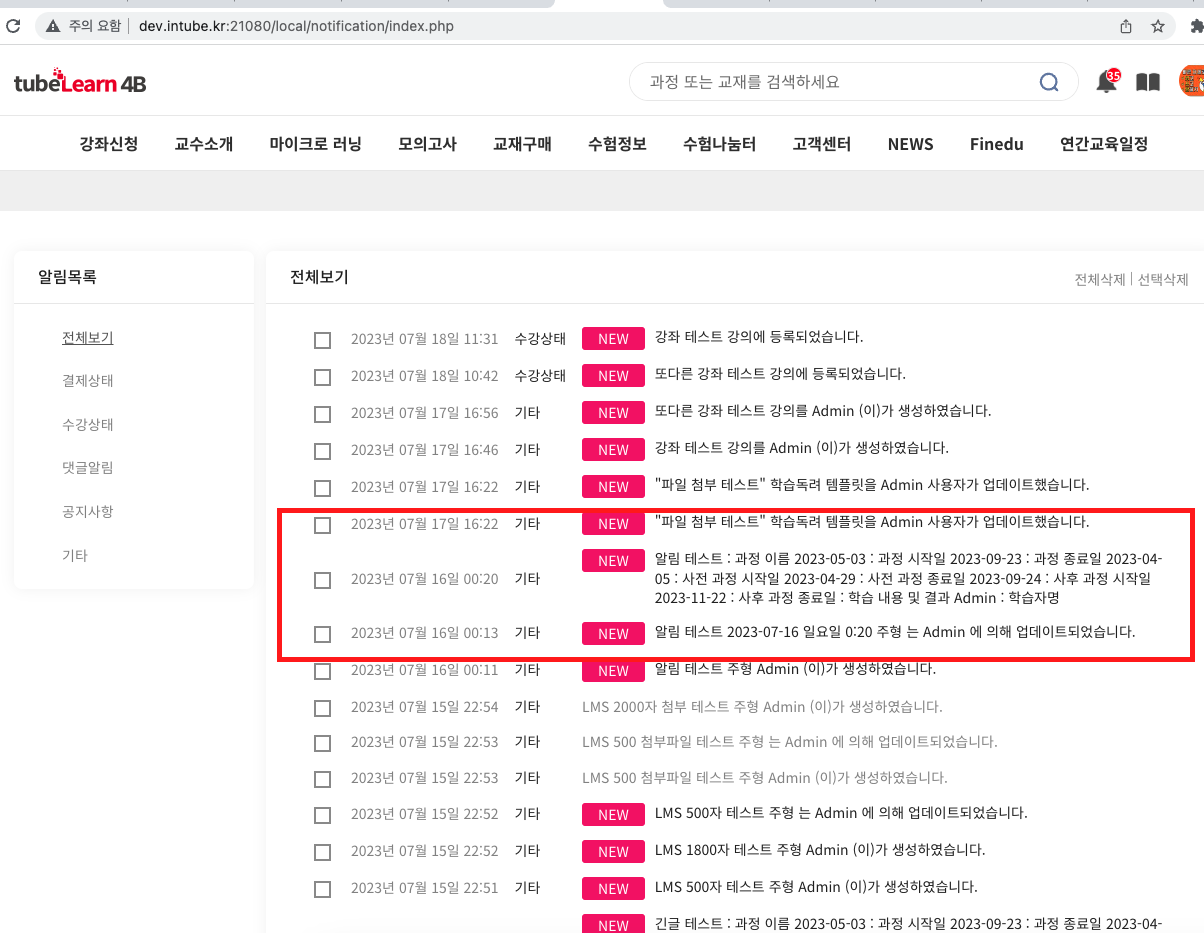Open the 연간교육일정 menu
Viewport: 1204px width, 933px height.
[x=1103, y=144]
